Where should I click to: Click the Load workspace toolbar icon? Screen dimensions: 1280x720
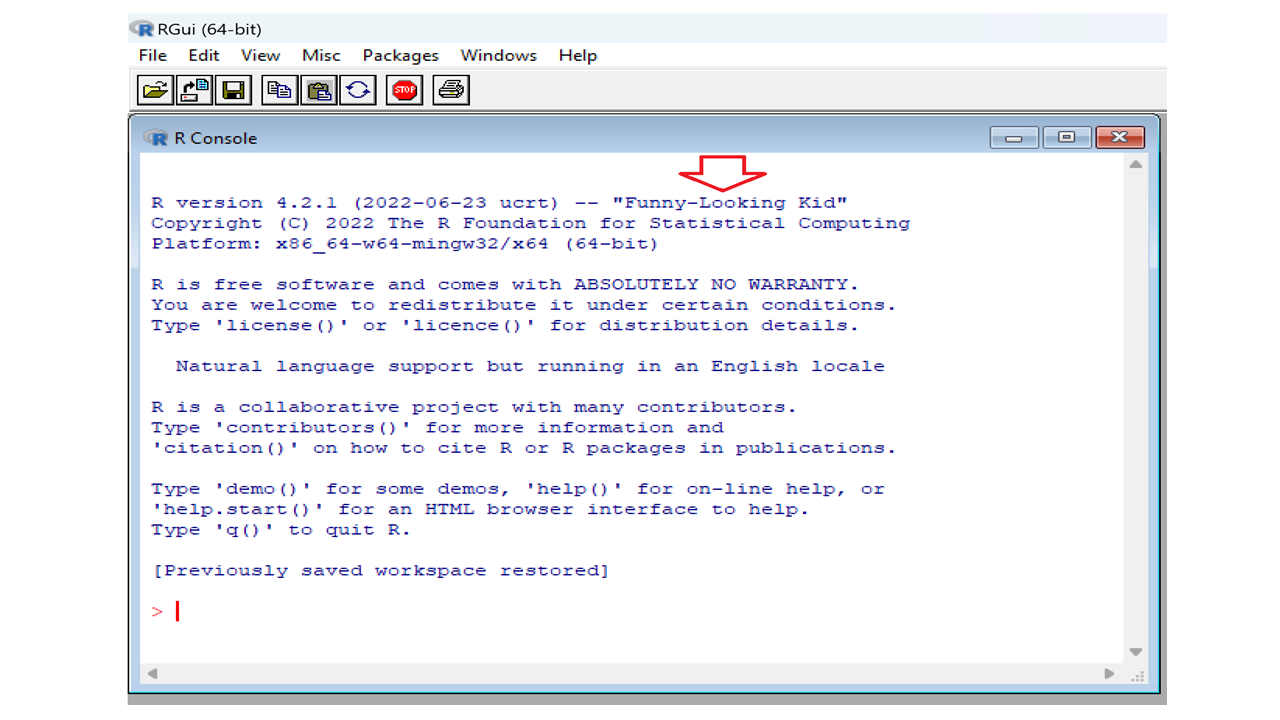[x=194, y=91]
